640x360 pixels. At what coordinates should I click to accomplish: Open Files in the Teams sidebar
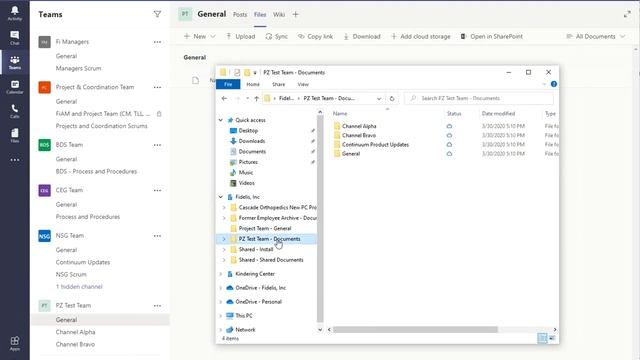click(15, 136)
